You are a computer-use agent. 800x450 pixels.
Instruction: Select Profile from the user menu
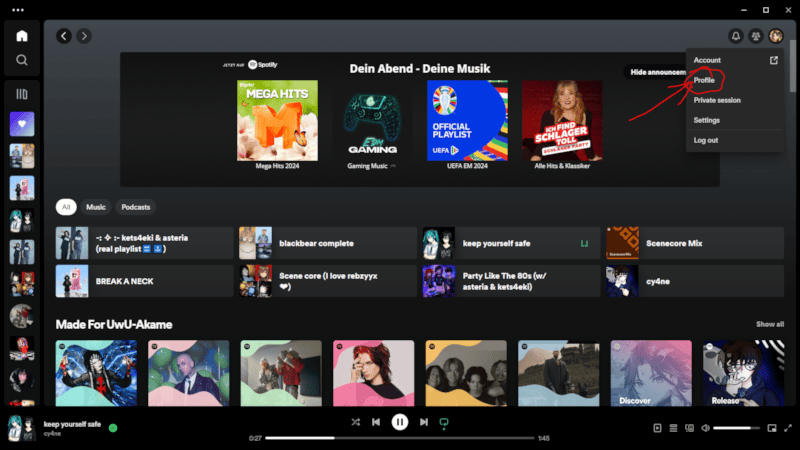[705, 80]
